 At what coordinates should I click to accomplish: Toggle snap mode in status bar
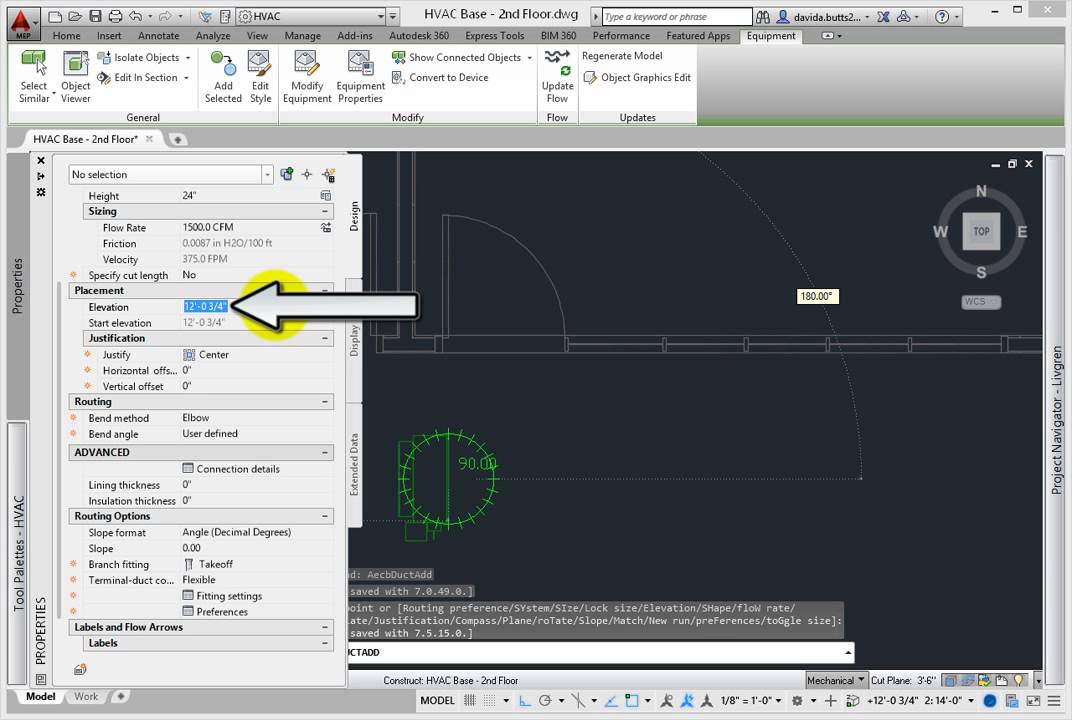click(490, 700)
